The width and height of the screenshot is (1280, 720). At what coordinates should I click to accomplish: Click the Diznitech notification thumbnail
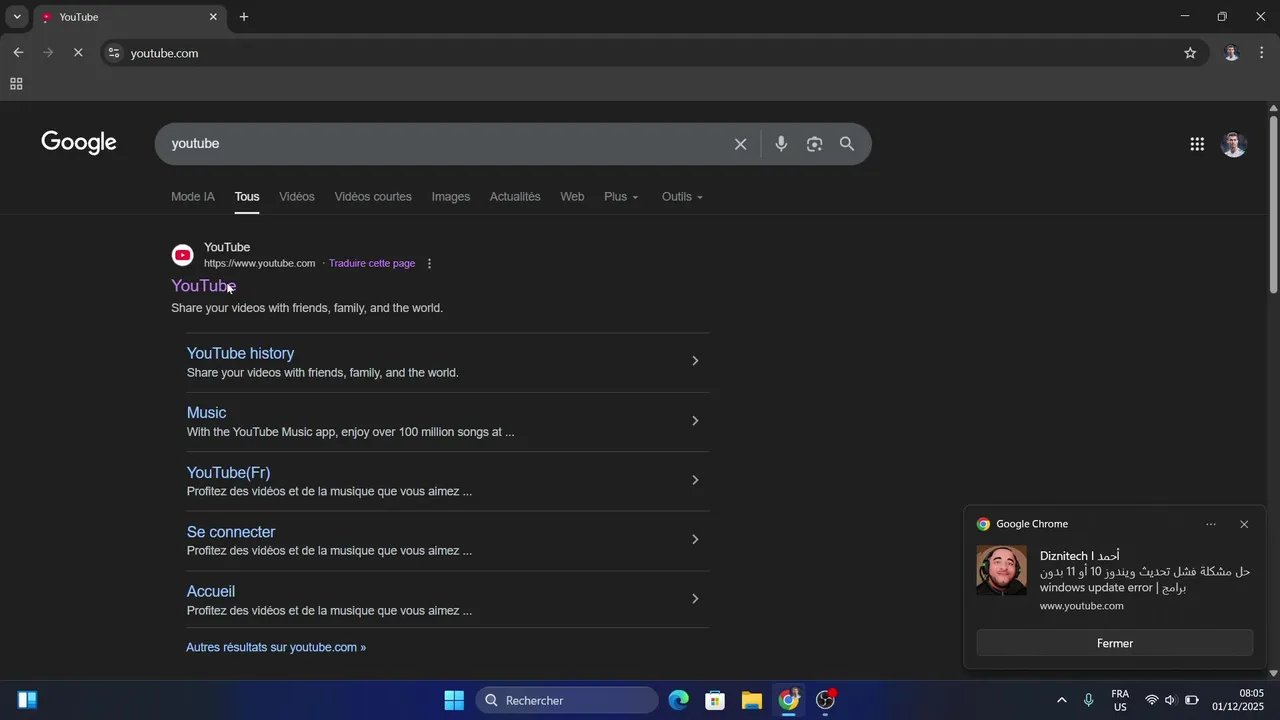[1001, 571]
